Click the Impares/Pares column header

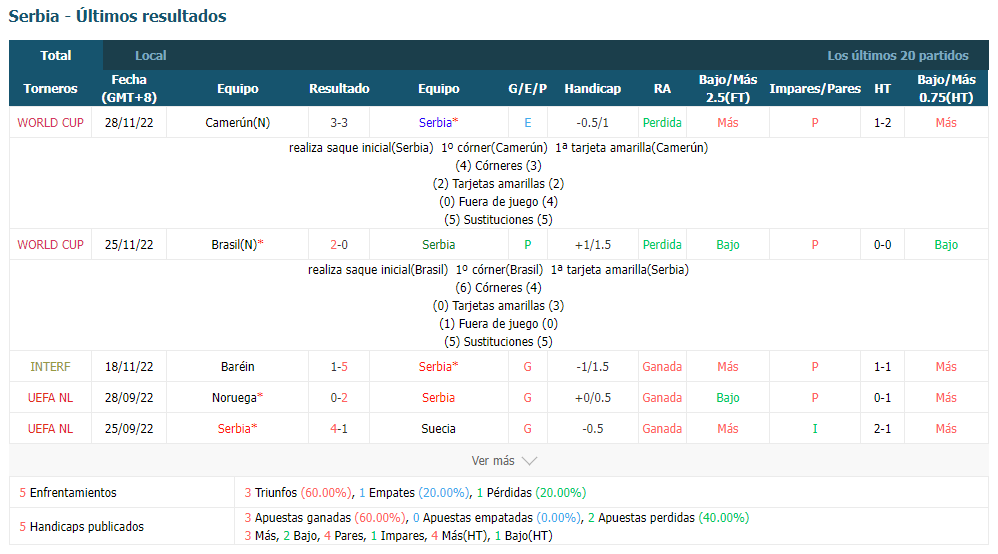point(815,89)
